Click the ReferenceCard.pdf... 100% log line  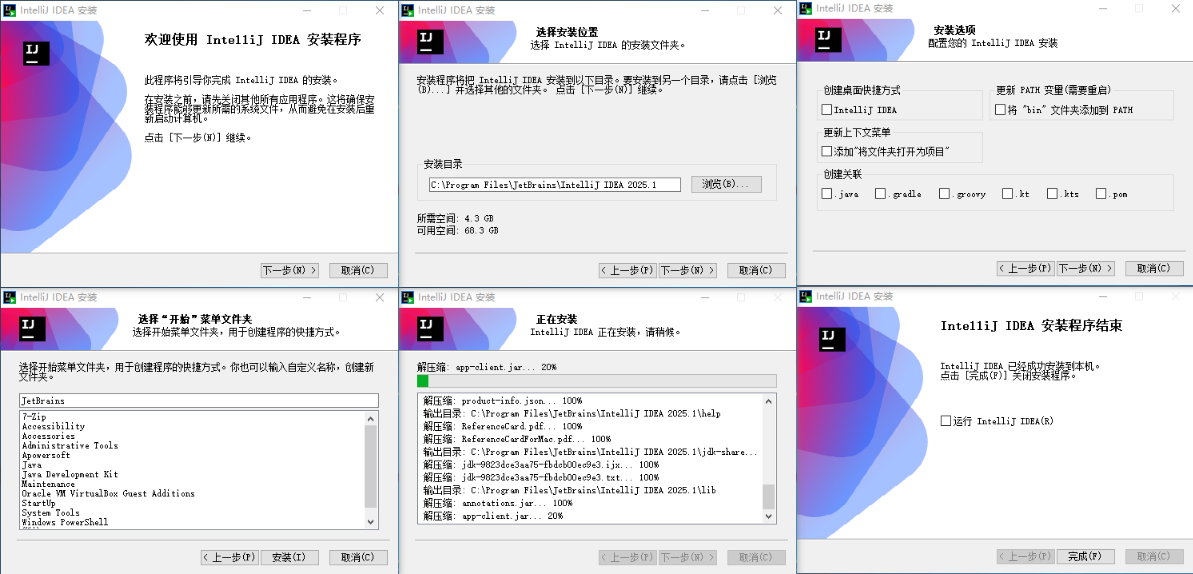point(503,426)
